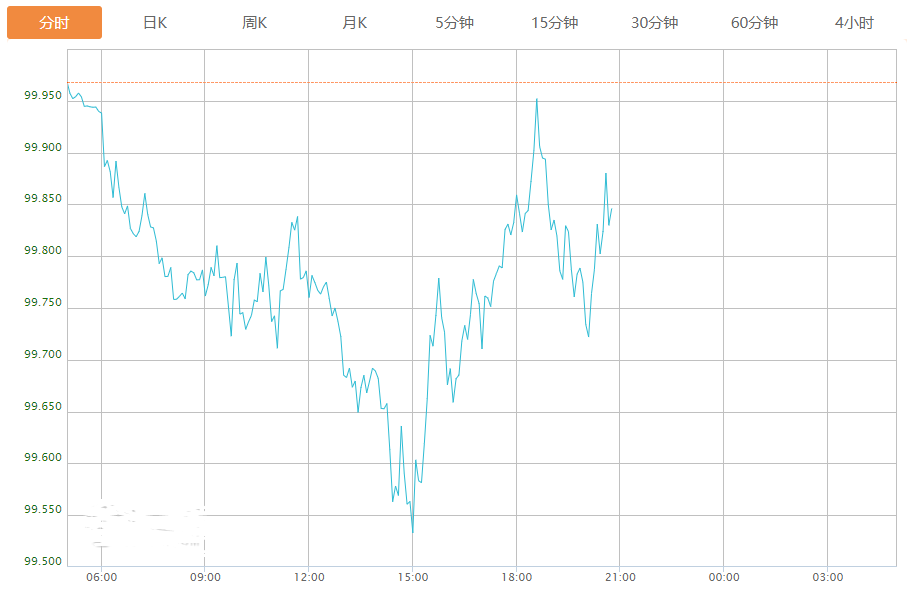Show the 15分钟 interval chart
This screenshot has height=590, width=908.
(555, 23)
